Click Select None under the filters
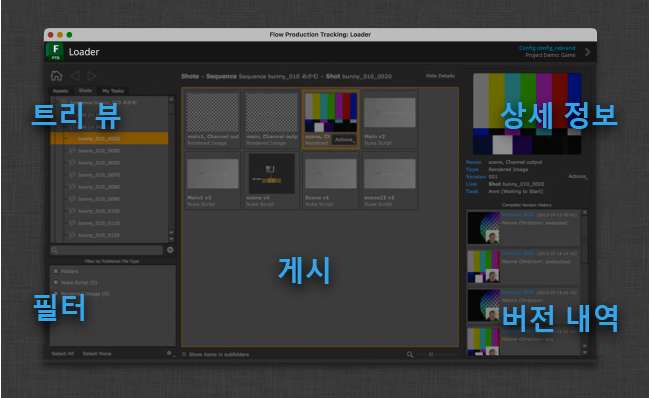Viewport: 649px width, 398px height. [x=97, y=354]
